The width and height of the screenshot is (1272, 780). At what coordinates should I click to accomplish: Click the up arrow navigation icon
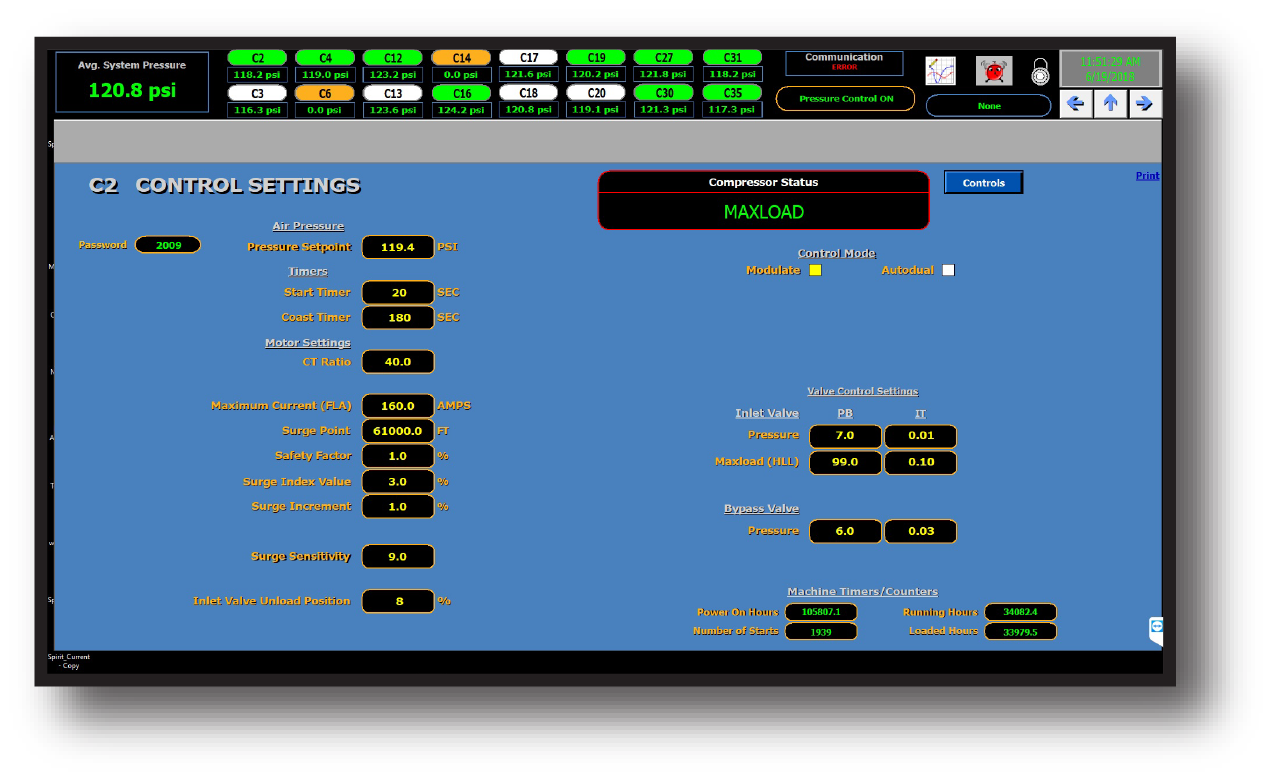tap(1110, 103)
